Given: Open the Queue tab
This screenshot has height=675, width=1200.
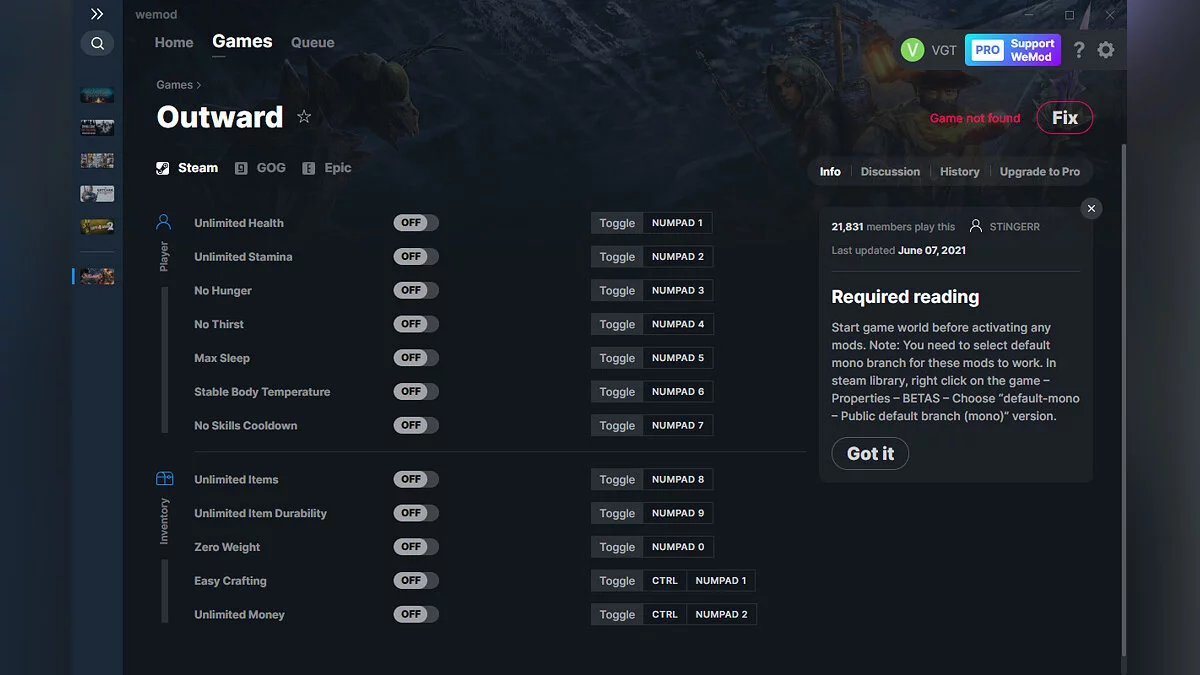Looking at the screenshot, I should click(x=312, y=42).
